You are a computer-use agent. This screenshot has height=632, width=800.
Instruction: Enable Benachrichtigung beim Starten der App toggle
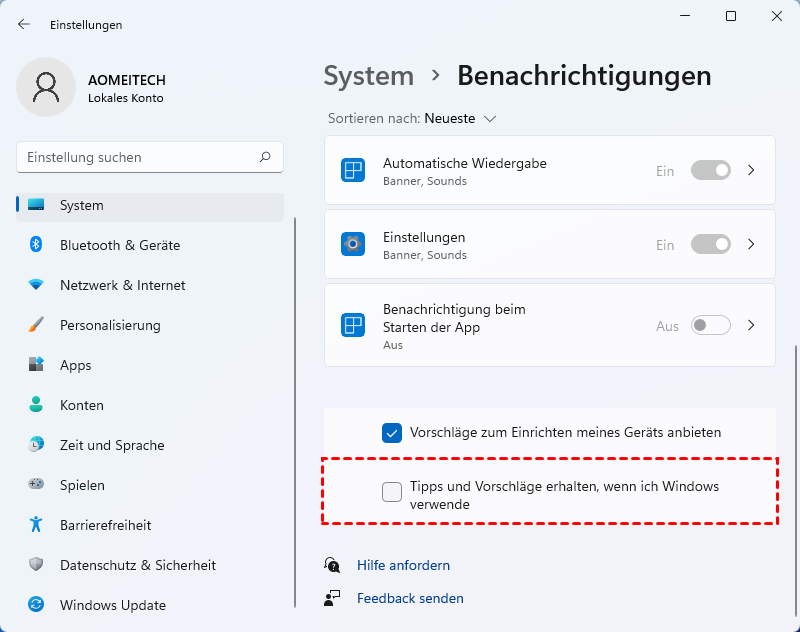(711, 325)
